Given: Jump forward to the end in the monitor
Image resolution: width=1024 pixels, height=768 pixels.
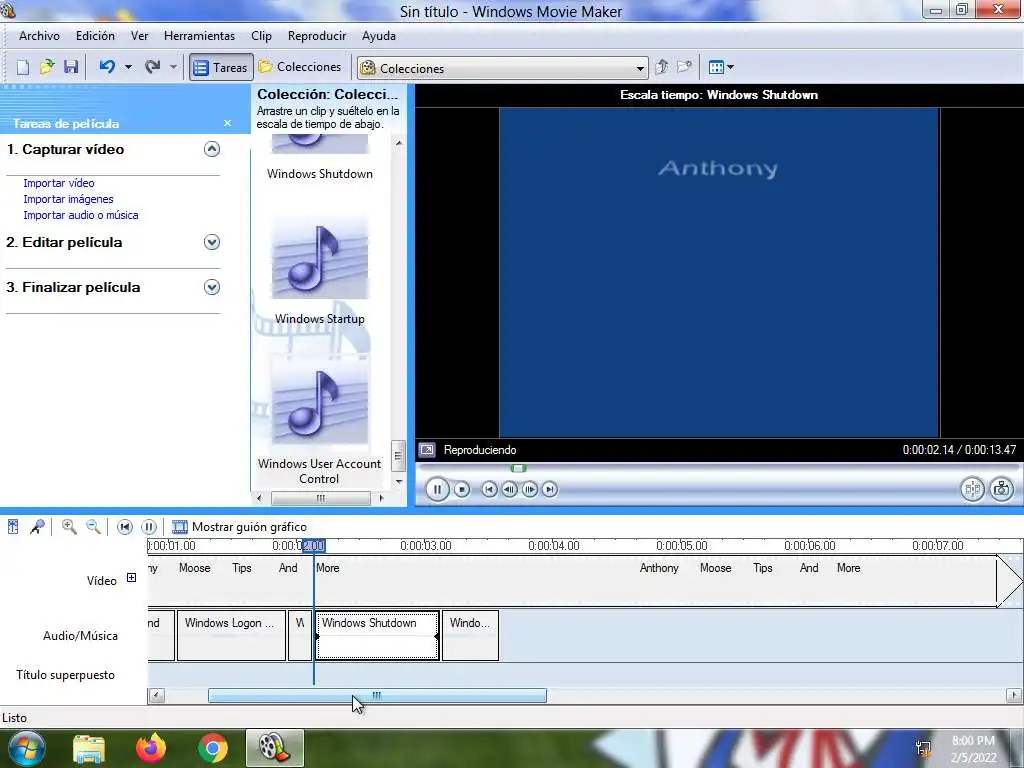Looking at the screenshot, I should pyautogui.click(x=550, y=489).
